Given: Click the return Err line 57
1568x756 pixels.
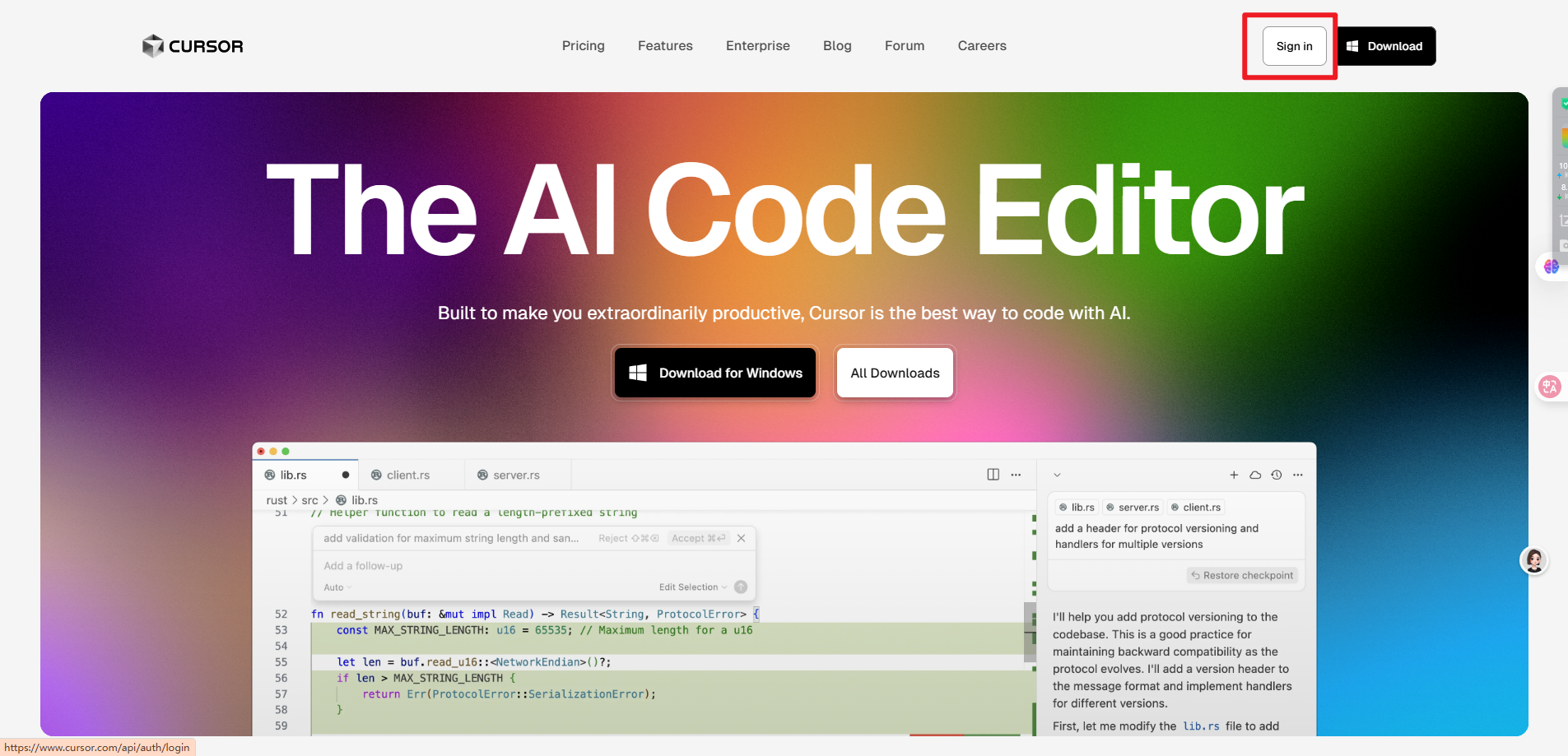Looking at the screenshot, I should click(509, 694).
